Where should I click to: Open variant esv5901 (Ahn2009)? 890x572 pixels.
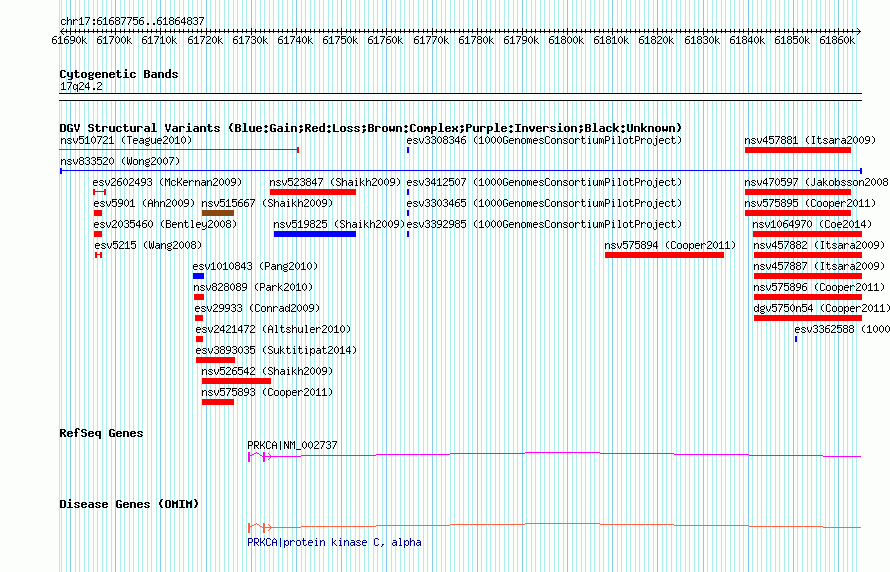[x=144, y=203]
